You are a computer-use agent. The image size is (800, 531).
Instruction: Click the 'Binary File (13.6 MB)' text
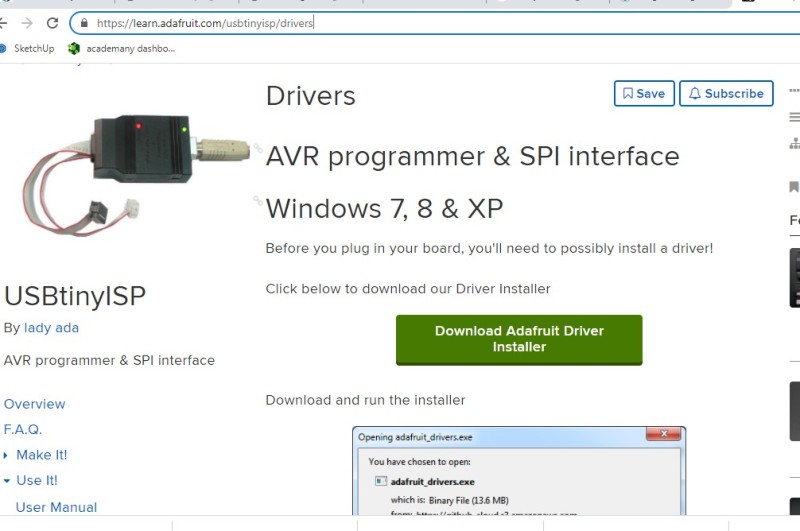(x=468, y=500)
